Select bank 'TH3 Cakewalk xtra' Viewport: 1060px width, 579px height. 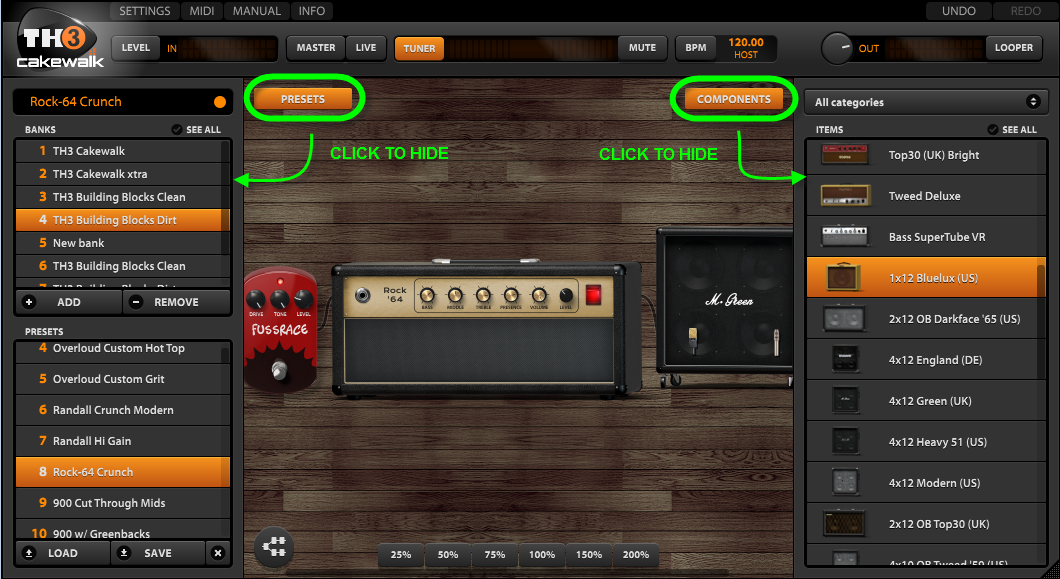122,174
